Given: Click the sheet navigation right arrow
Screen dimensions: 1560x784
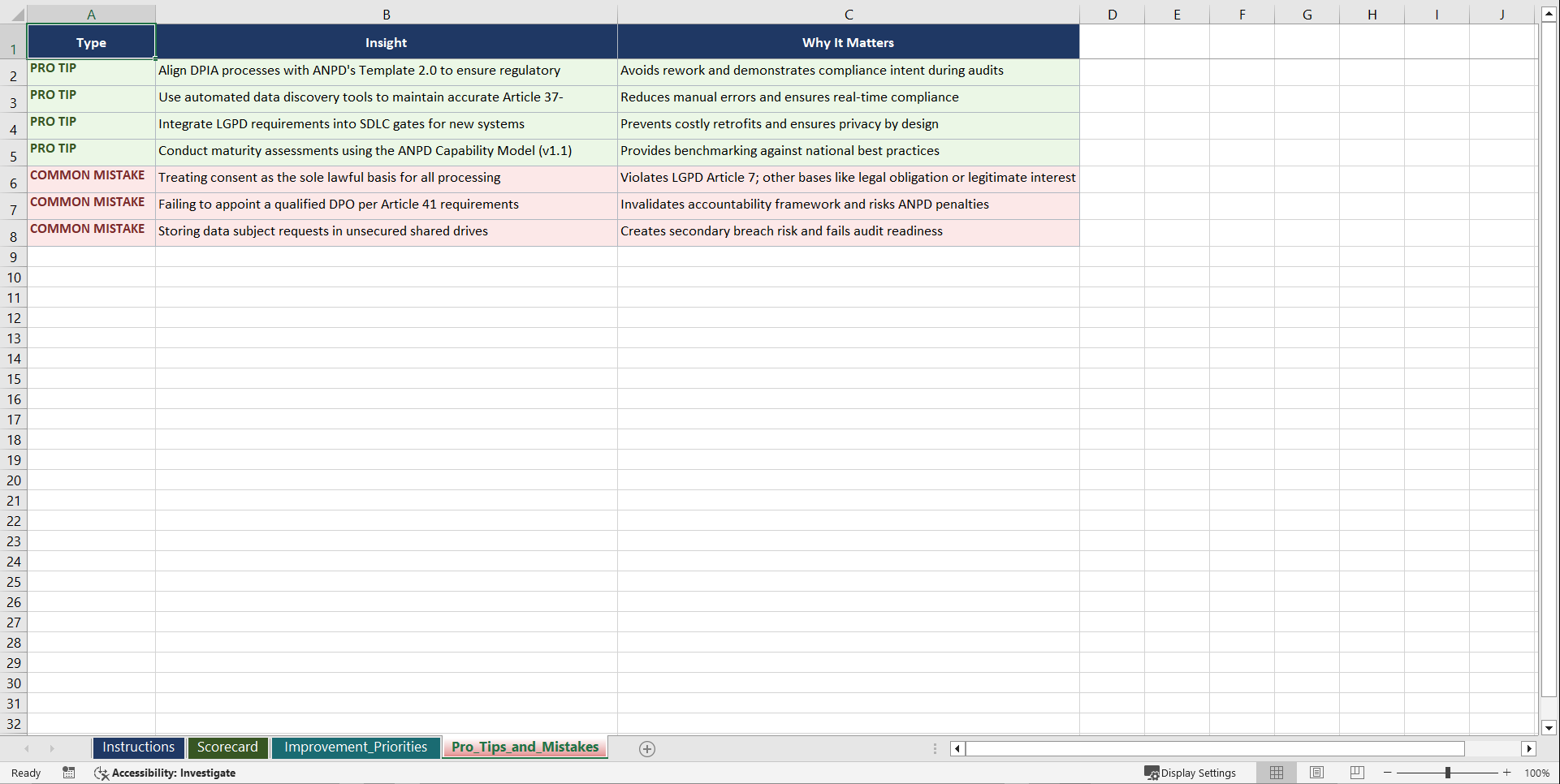Looking at the screenshot, I should [x=52, y=748].
